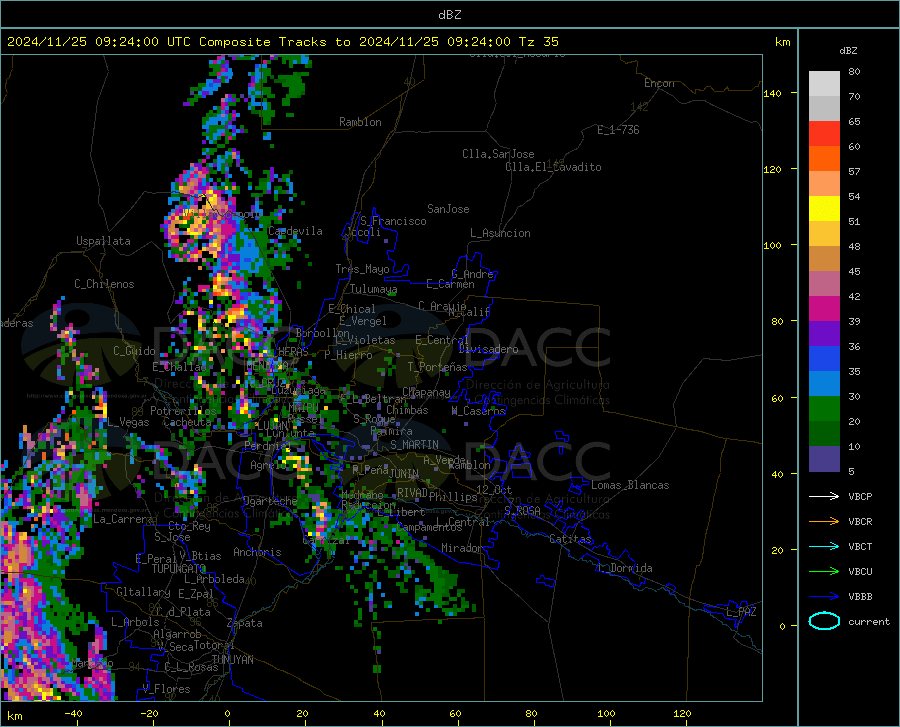Select the bright green 30-20 dBZ swatch
Image resolution: width=900 pixels, height=727 pixels.
pos(824,409)
